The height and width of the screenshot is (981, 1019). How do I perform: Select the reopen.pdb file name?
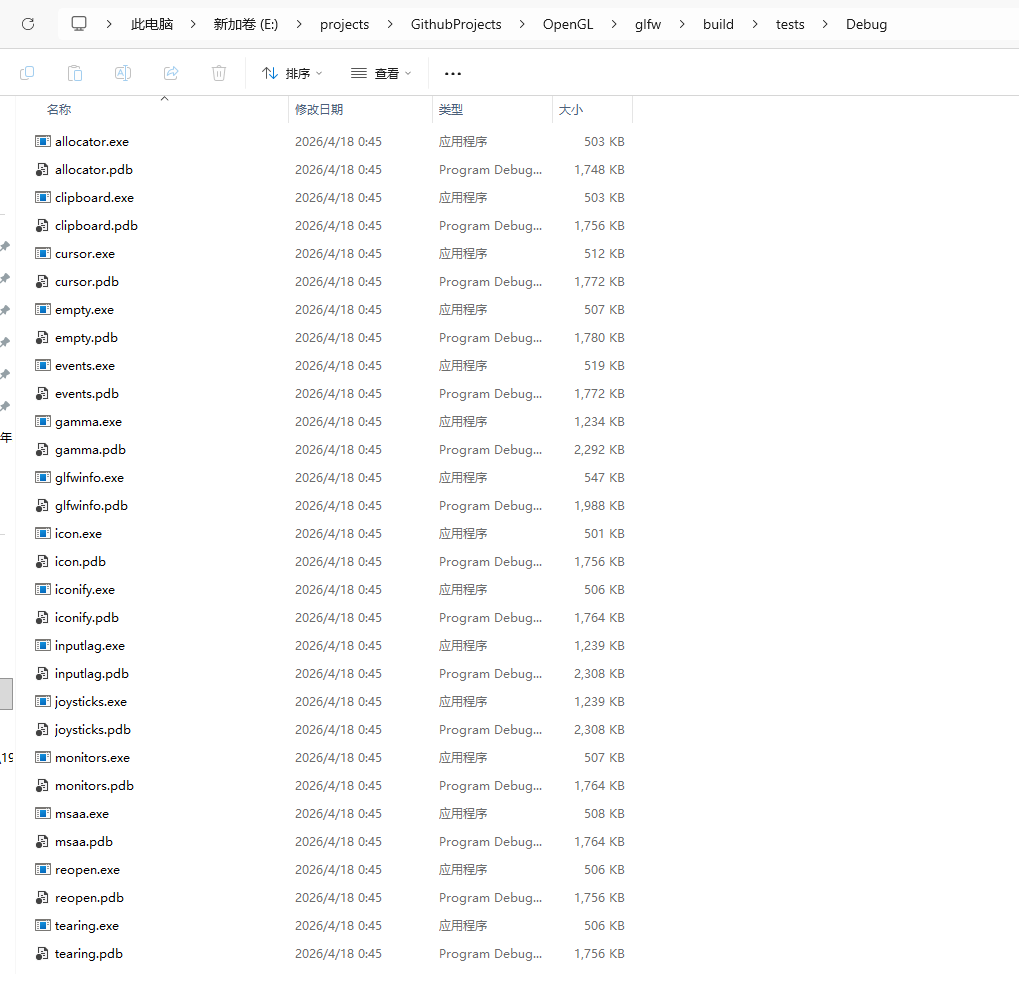coord(90,898)
